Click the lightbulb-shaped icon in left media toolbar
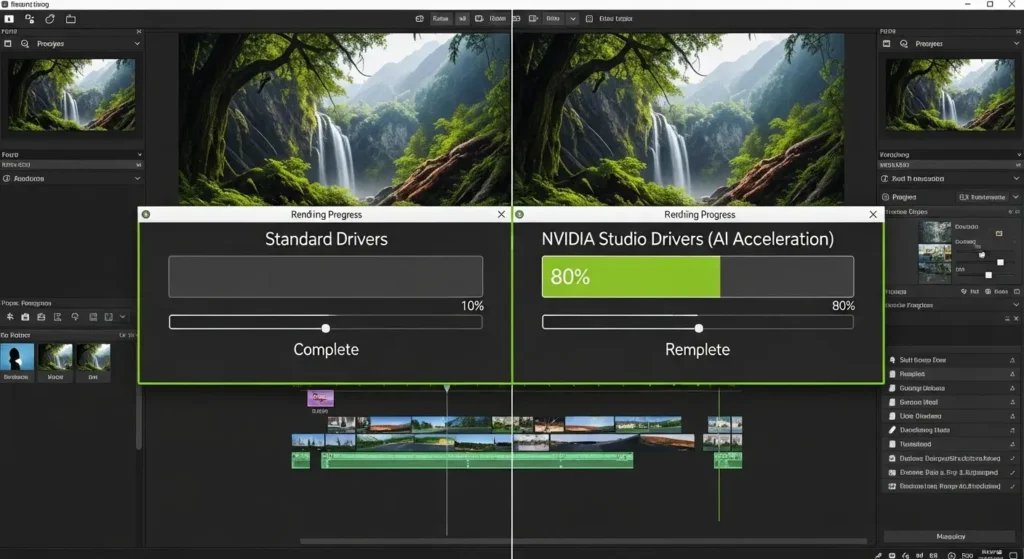1024x559 pixels. [75, 317]
